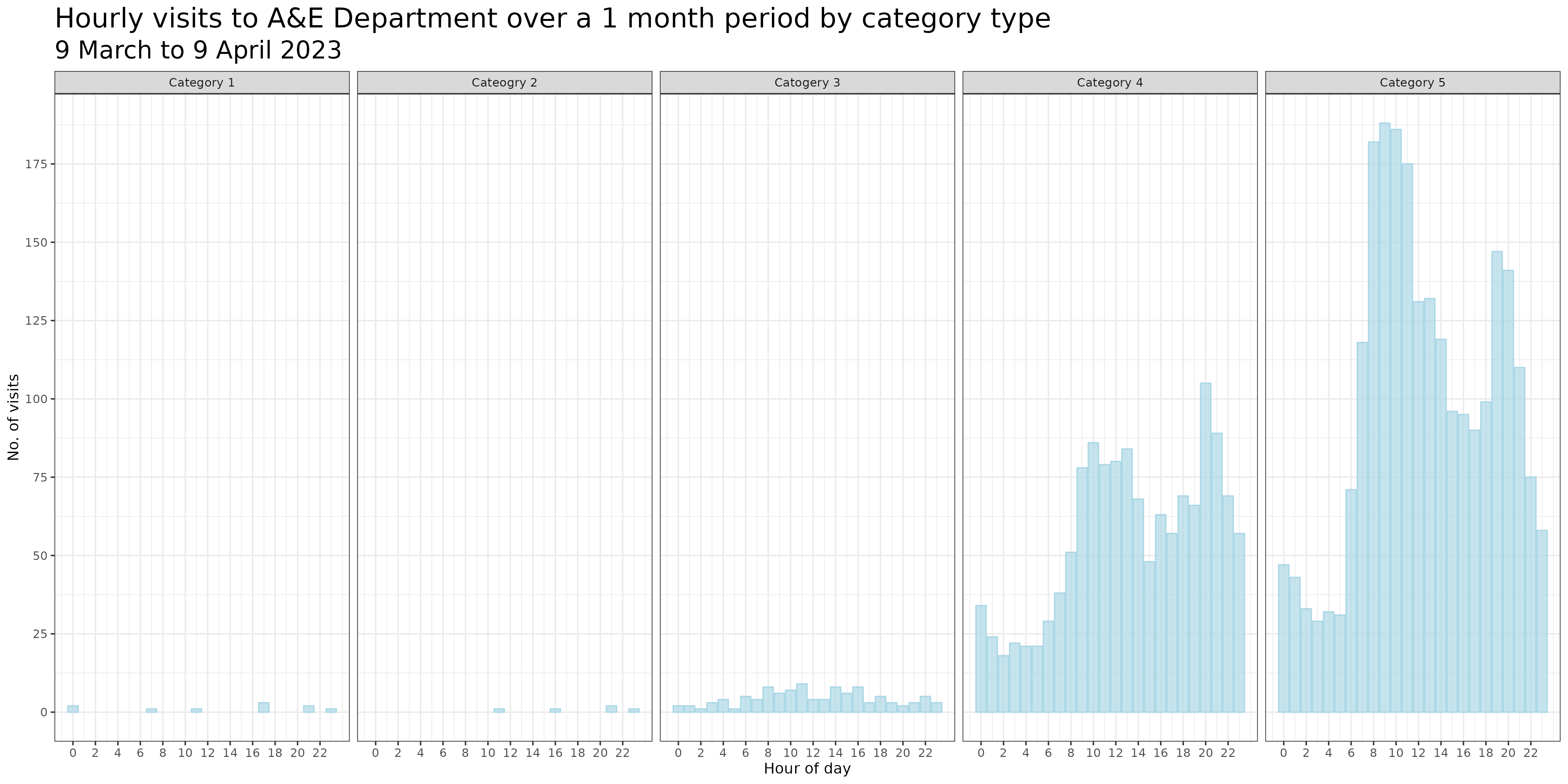Click the 'Category 5' facet header
Screen dimensions: 1568x784
pos(1413,83)
